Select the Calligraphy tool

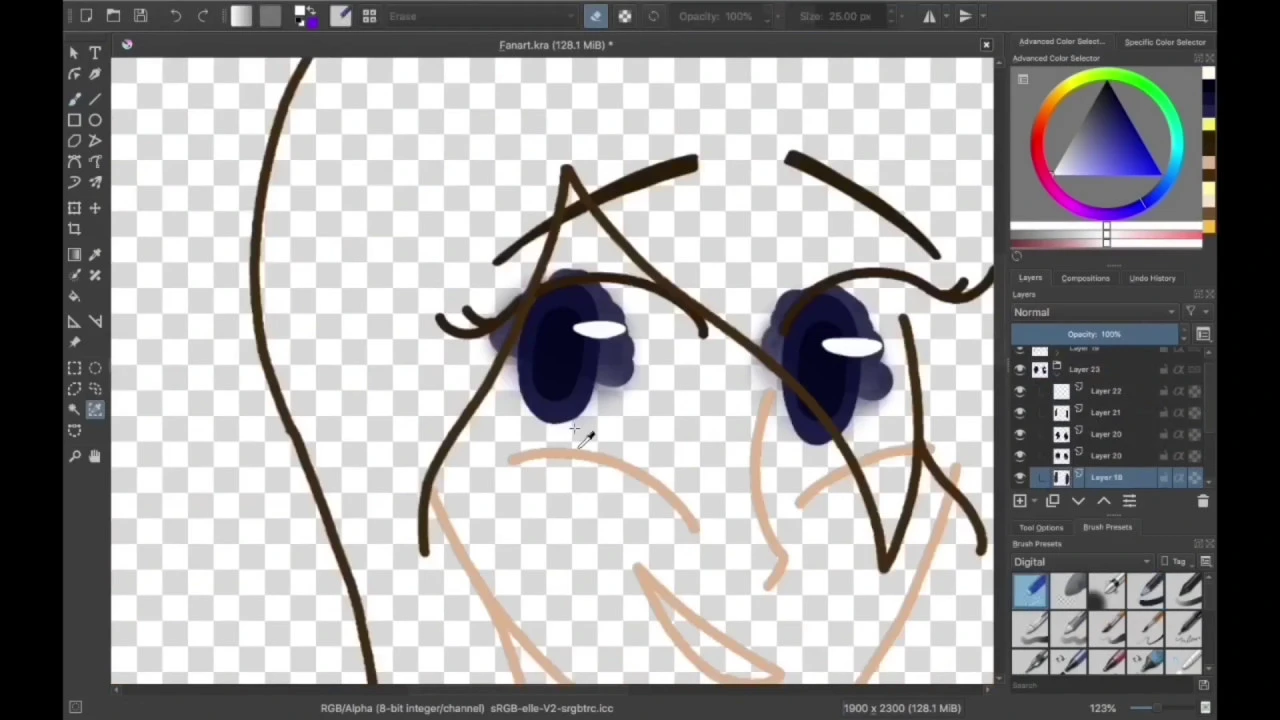click(x=95, y=74)
